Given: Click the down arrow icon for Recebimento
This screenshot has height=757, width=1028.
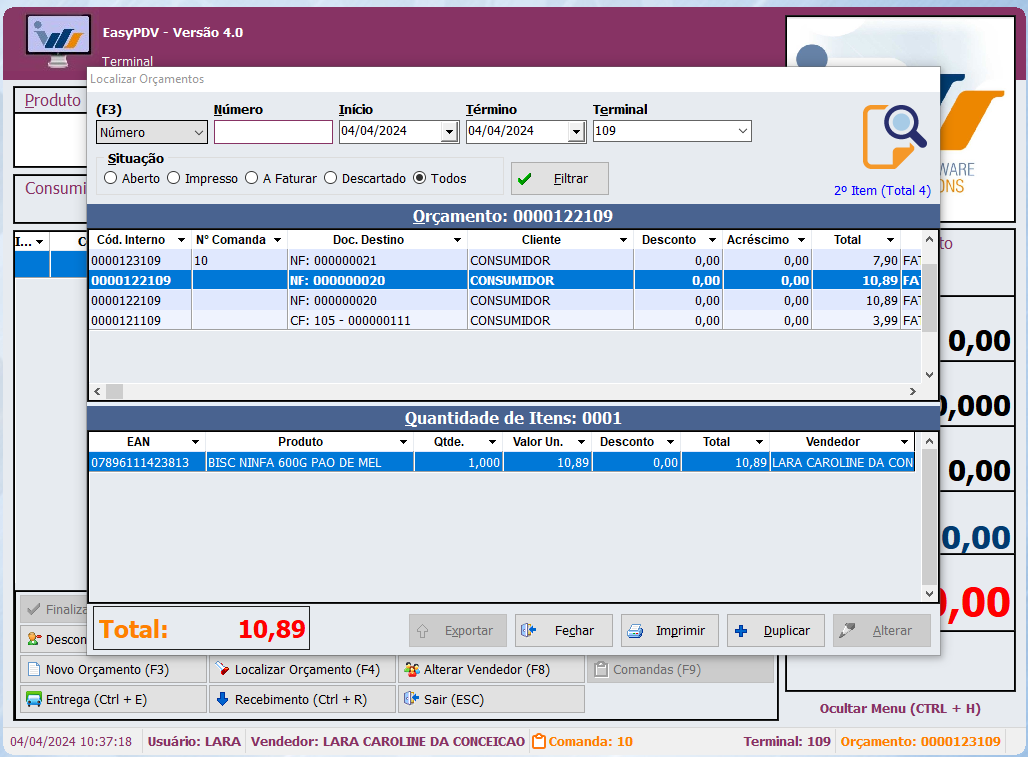Looking at the screenshot, I should tap(222, 700).
